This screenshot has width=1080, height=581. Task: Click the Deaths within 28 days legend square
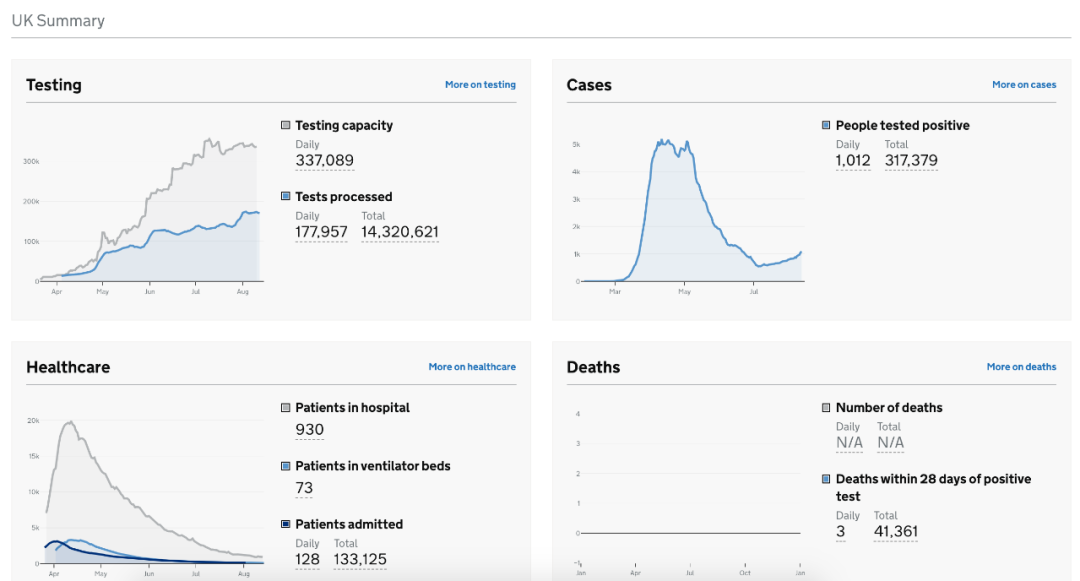point(826,479)
